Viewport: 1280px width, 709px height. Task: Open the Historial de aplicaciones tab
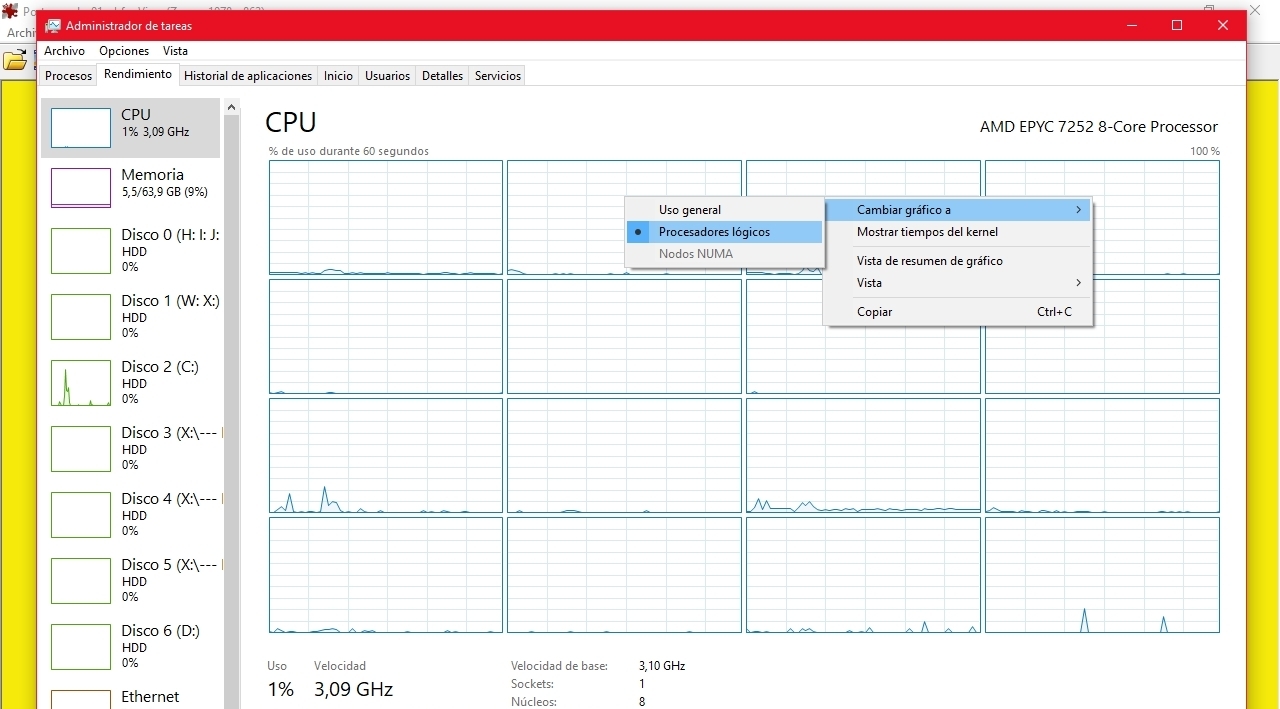[248, 76]
